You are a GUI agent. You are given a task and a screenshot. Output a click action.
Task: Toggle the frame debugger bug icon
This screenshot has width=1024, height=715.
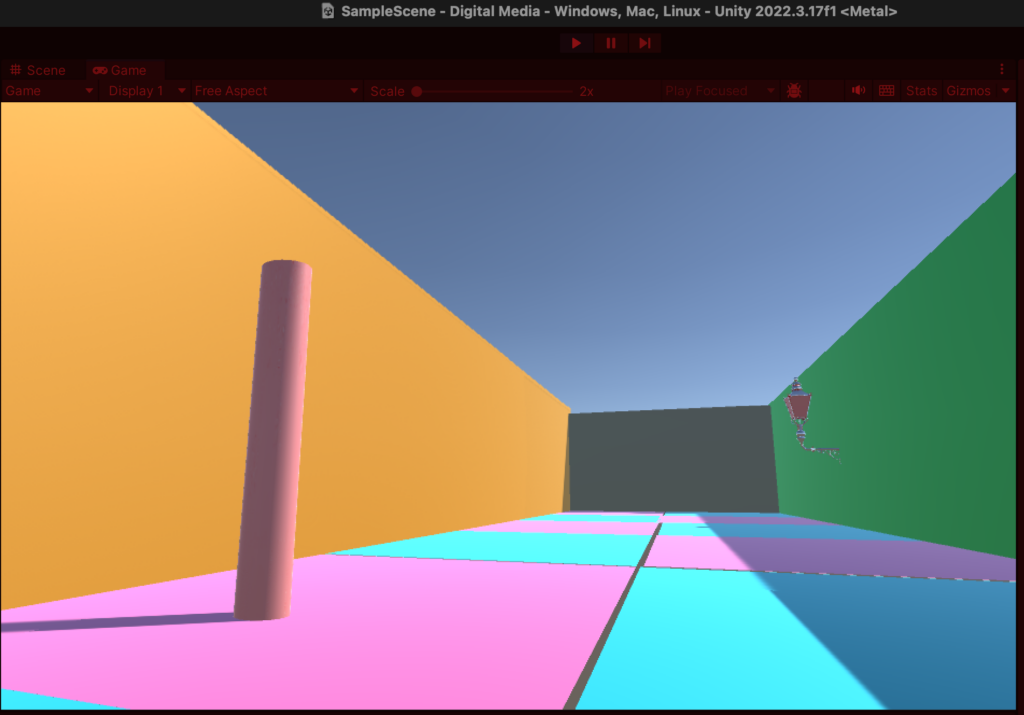pos(794,91)
